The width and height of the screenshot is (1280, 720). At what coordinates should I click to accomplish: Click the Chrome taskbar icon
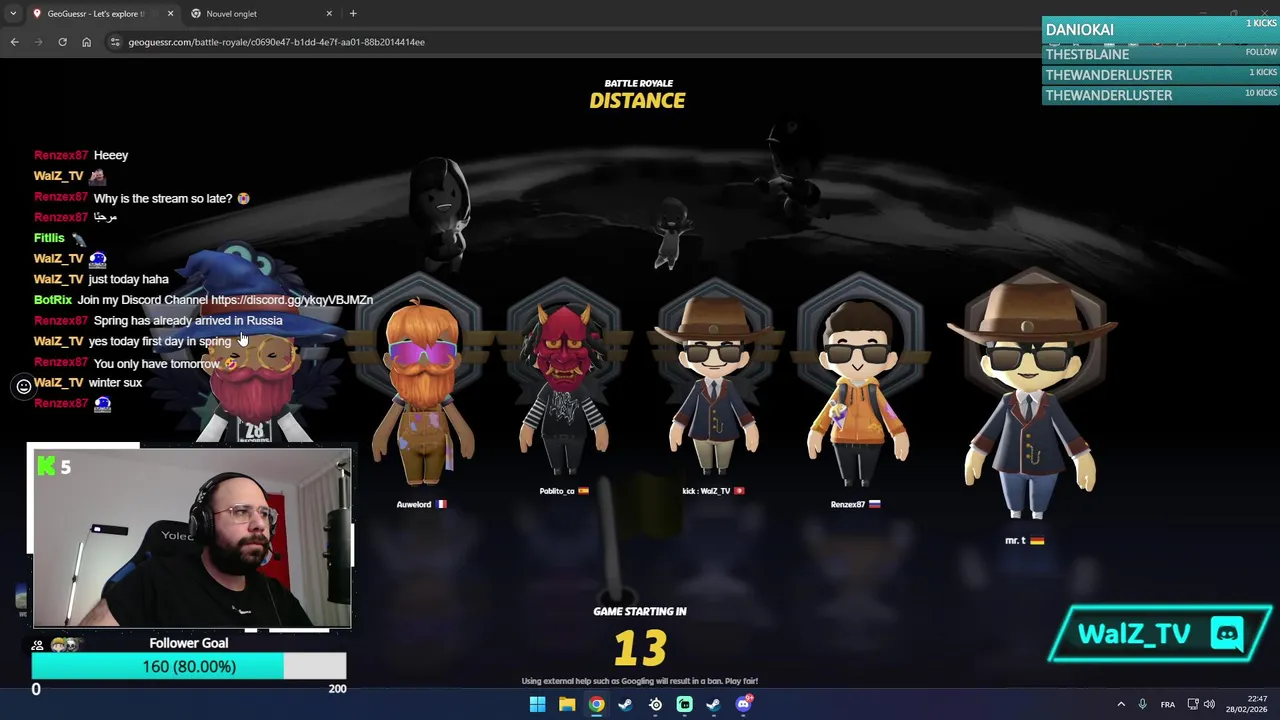[x=596, y=705]
